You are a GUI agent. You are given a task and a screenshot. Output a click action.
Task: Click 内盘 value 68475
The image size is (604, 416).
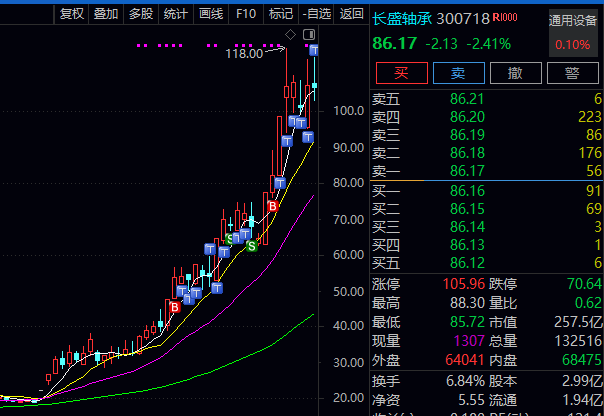(x=582, y=360)
